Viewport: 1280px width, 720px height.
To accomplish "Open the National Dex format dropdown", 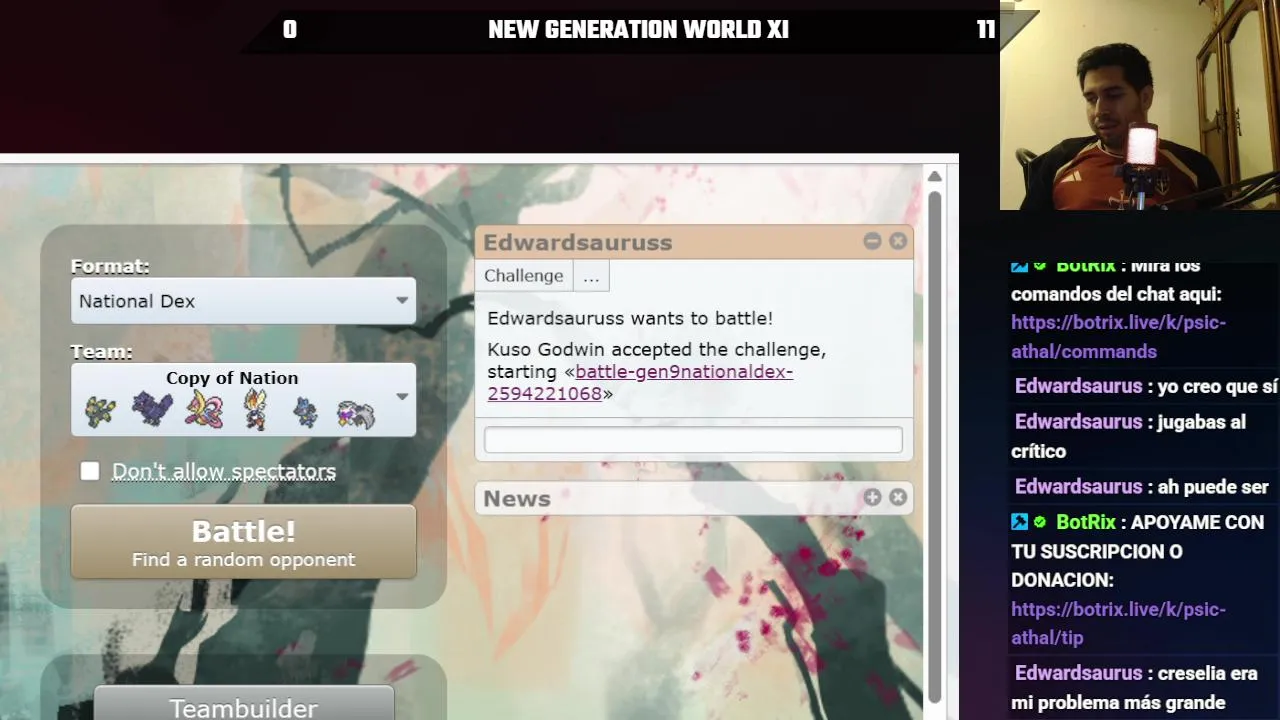I will coord(243,301).
